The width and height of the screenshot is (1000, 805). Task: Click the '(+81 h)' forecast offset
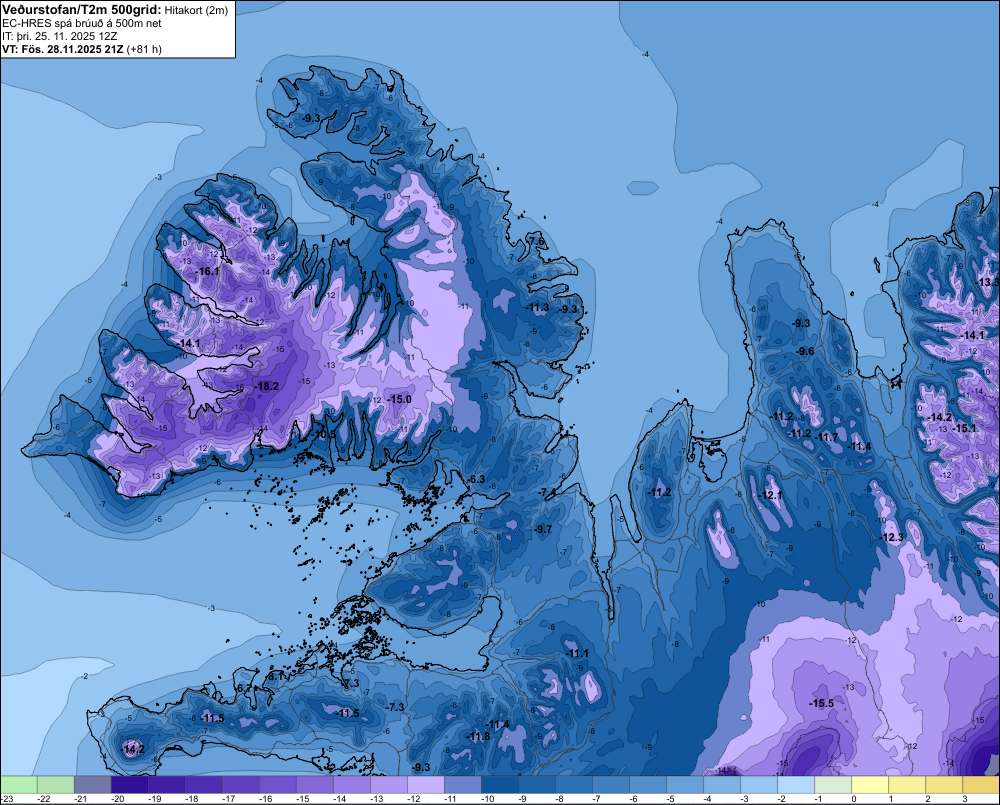[x=144, y=49]
